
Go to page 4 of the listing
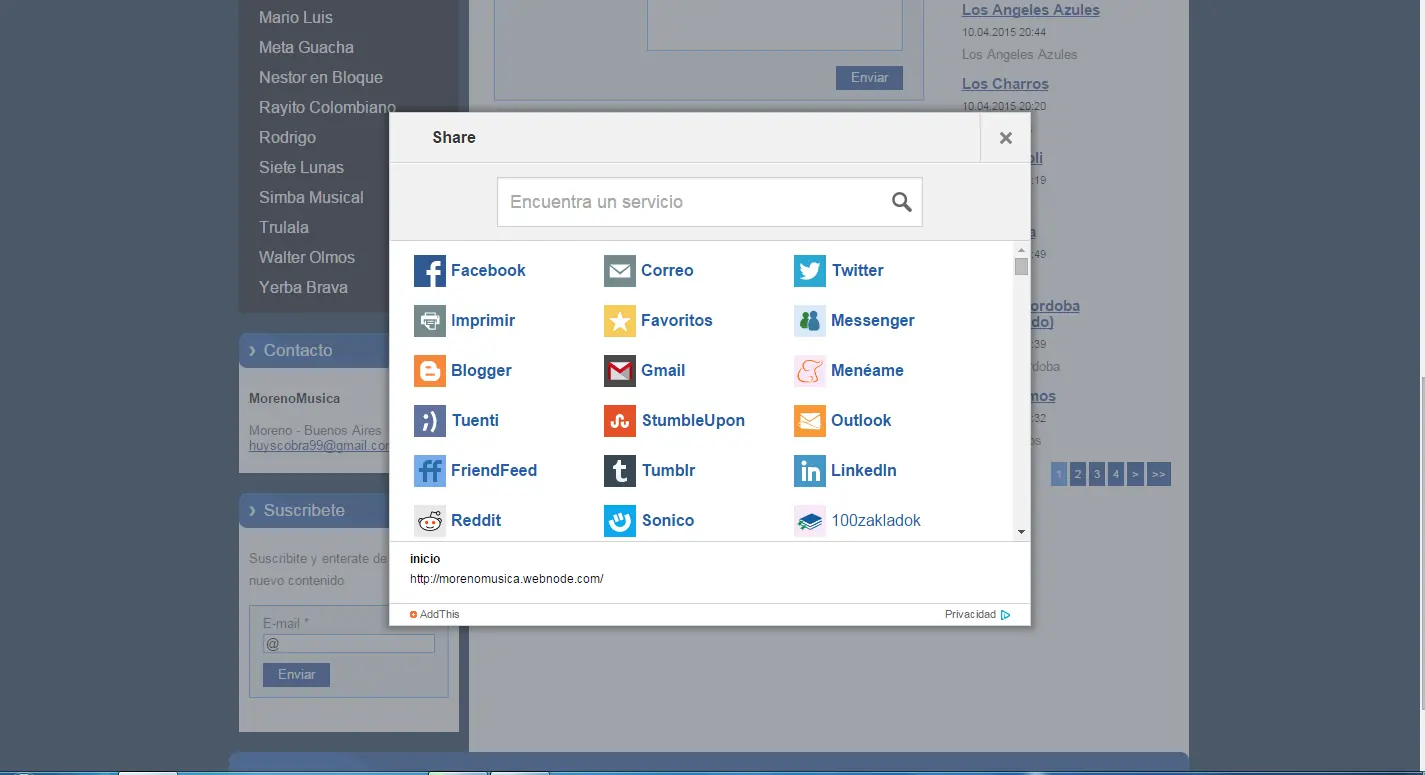(x=1116, y=475)
